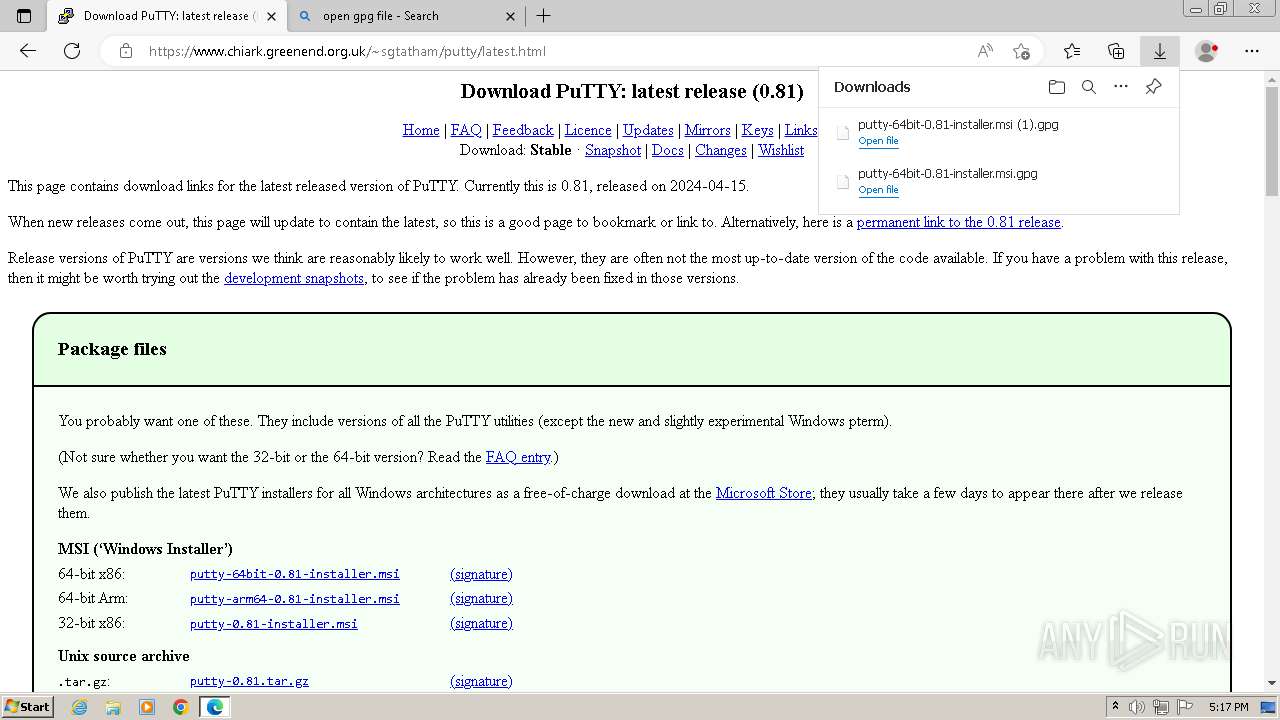
Task: Pin the Downloads panel
Action: tap(1153, 87)
